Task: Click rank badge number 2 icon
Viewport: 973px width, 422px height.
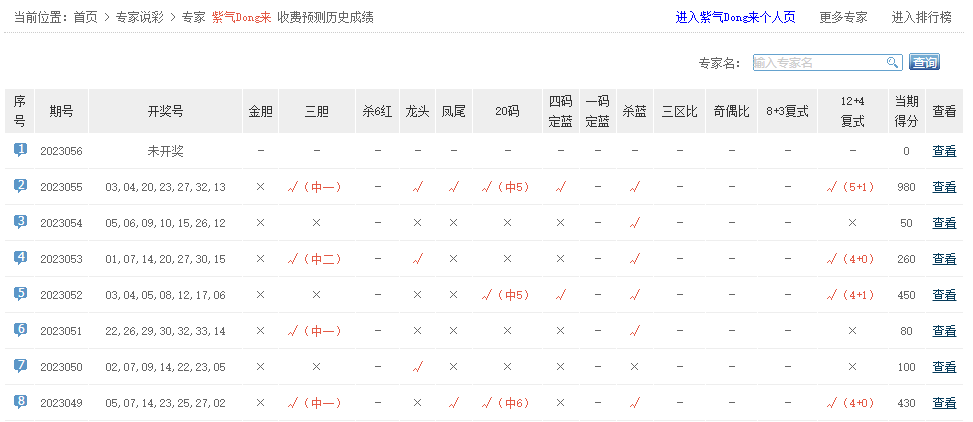Action: 20,186
